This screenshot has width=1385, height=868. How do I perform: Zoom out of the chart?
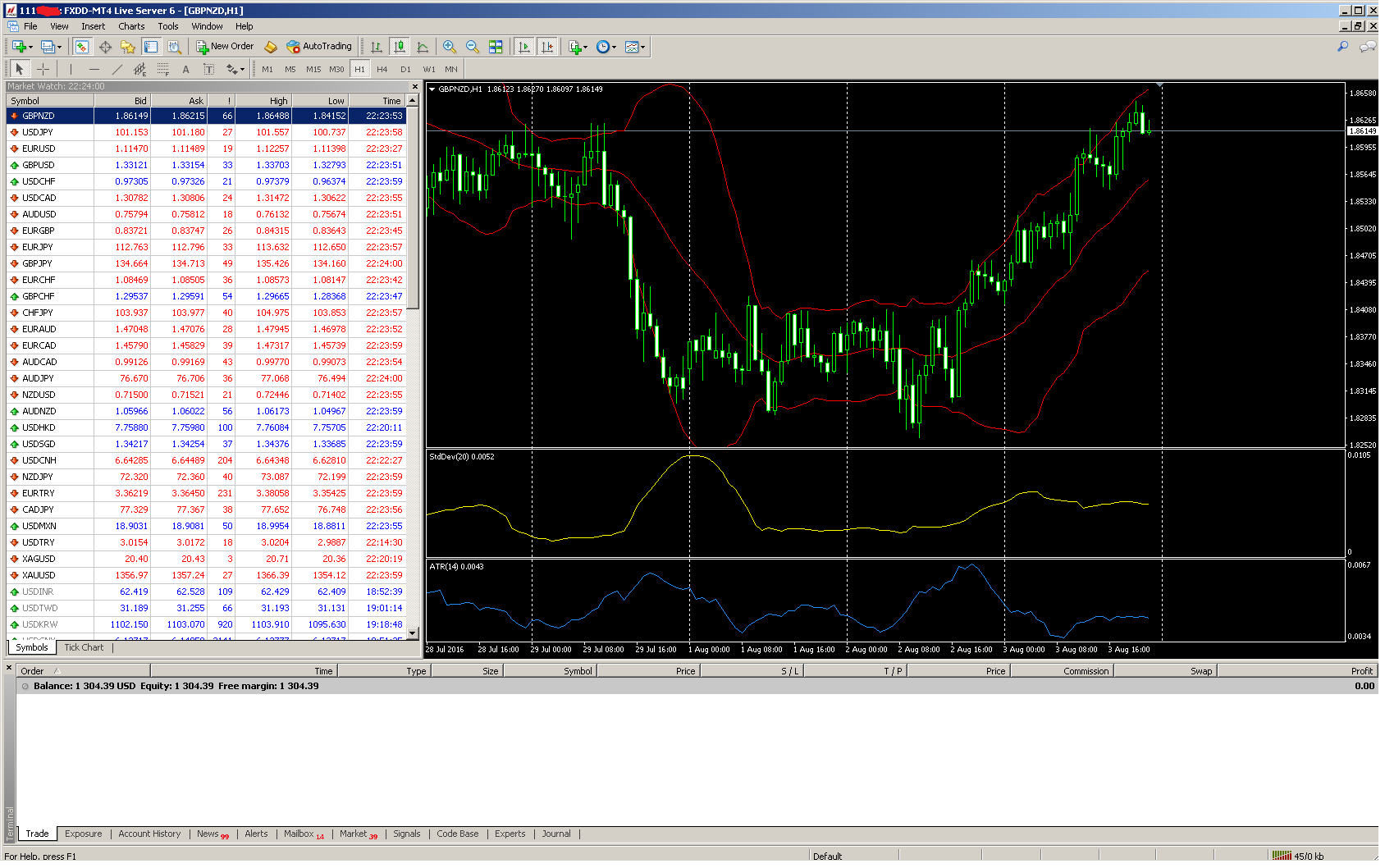pos(472,47)
